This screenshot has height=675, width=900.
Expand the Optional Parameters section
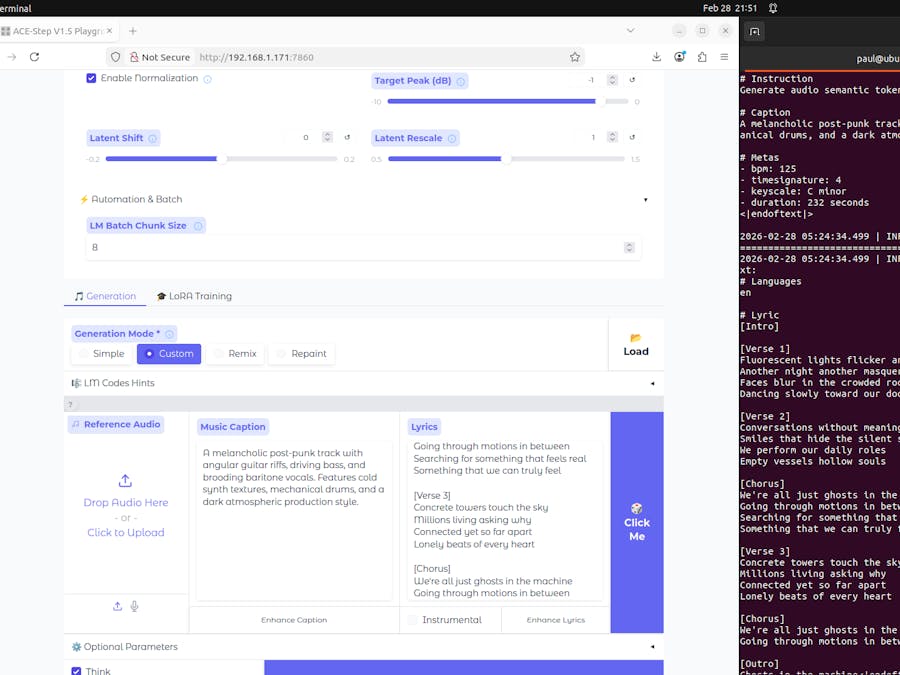[364, 647]
